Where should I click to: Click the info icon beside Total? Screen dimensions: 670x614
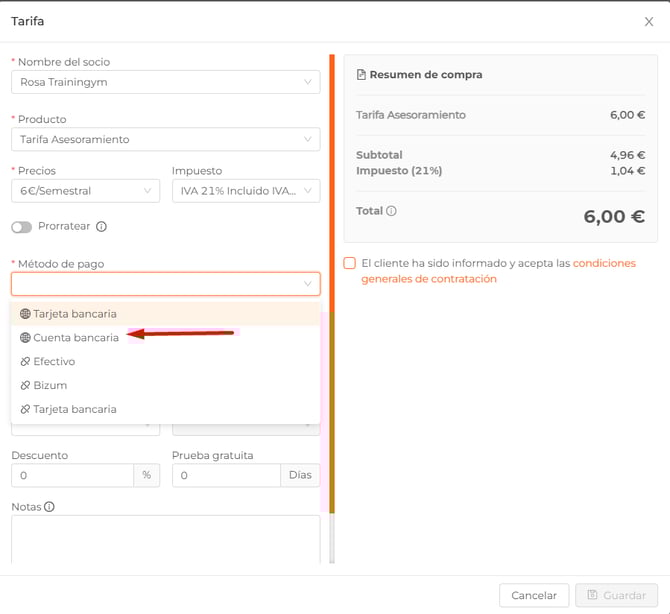tap(391, 211)
